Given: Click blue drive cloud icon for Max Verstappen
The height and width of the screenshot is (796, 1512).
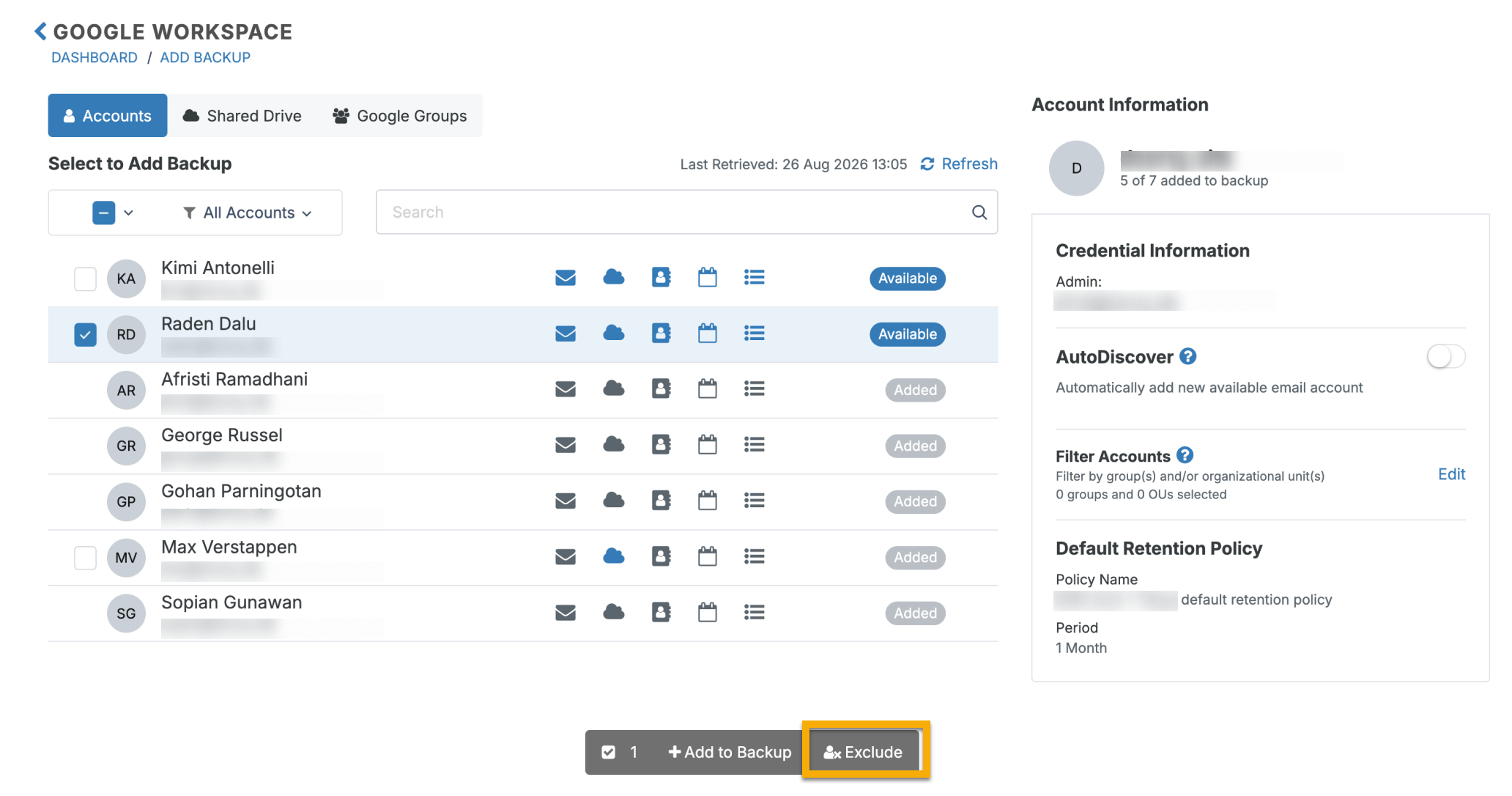Looking at the screenshot, I should pyautogui.click(x=614, y=556).
